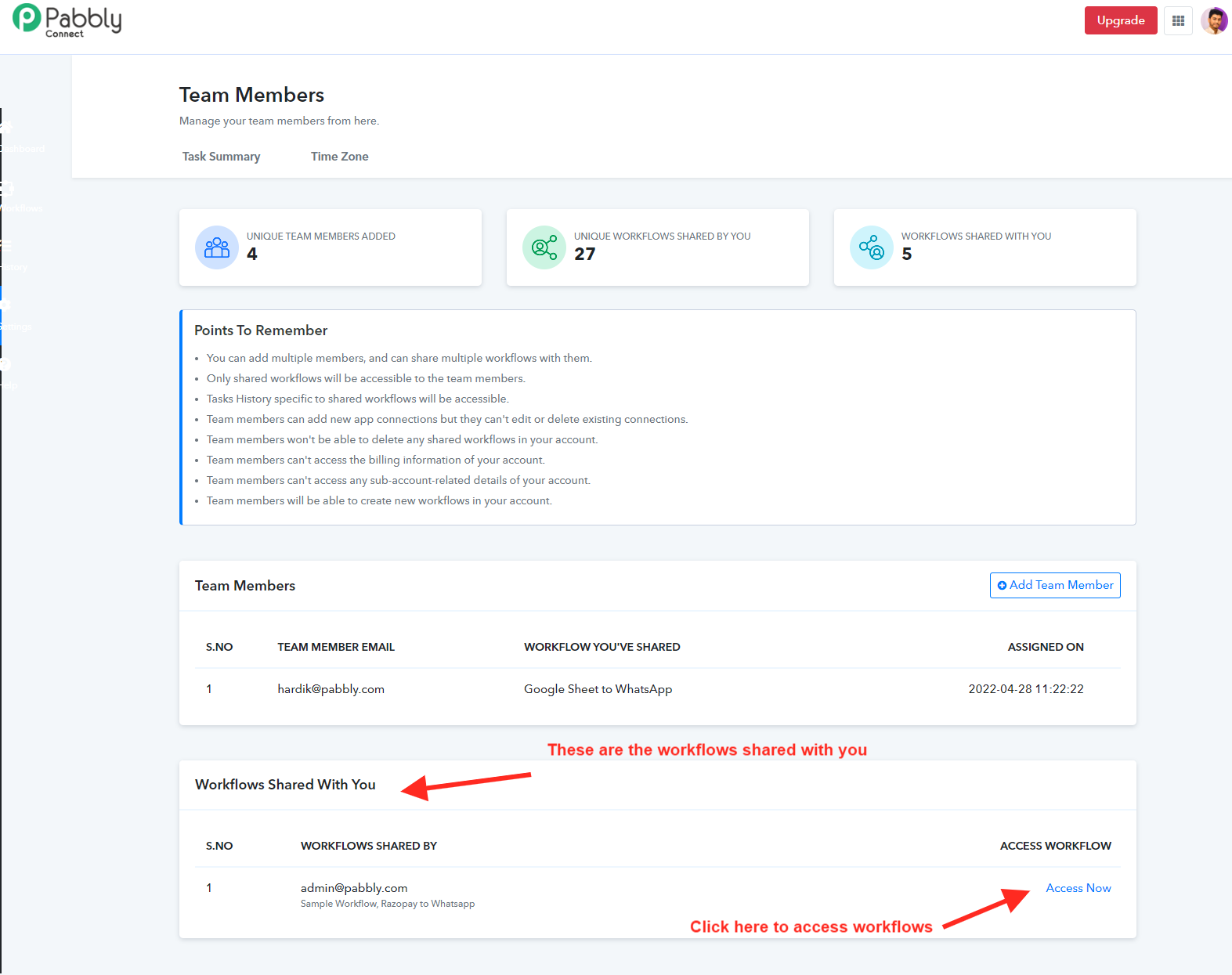Image resolution: width=1232 pixels, height=975 pixels.
Task: Click the count 4 of team members added
Action: pyautogui.click(x=252, y=254)
